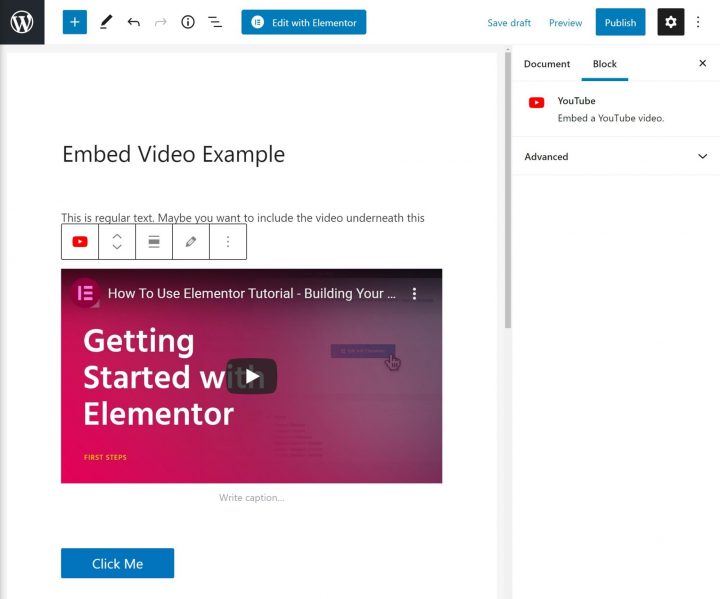Click the YouTube icon in block sidebar
720x599 pixels.
coord(536,102)
